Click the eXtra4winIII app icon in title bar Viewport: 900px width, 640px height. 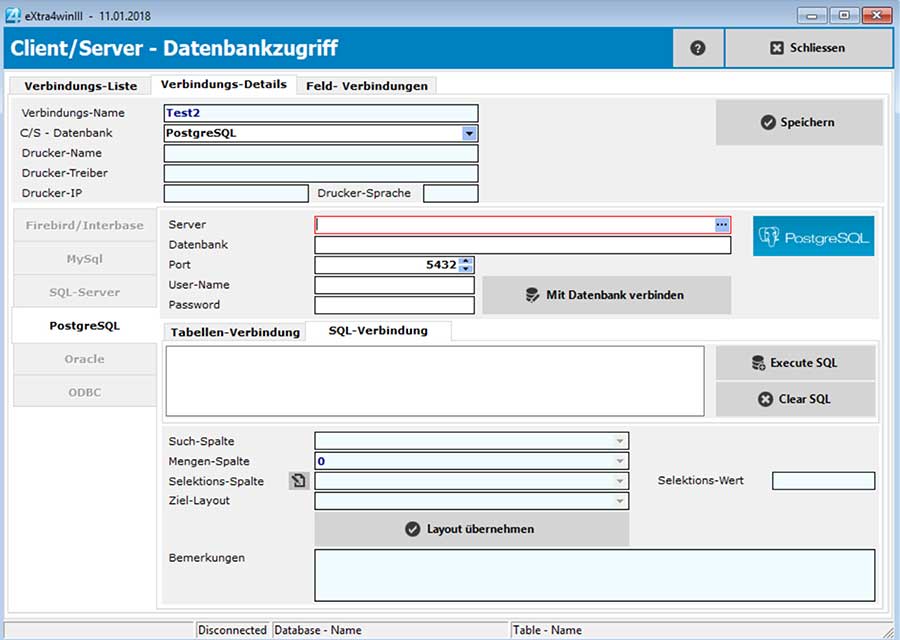[x=12, y=15]
